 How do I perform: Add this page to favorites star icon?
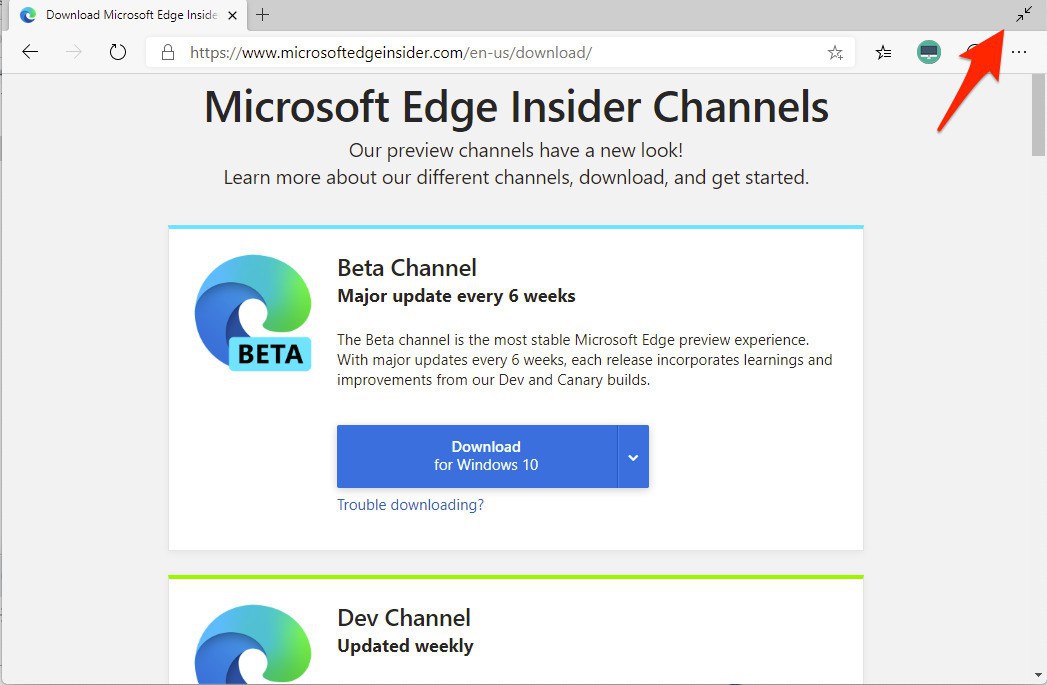[835, 52]
